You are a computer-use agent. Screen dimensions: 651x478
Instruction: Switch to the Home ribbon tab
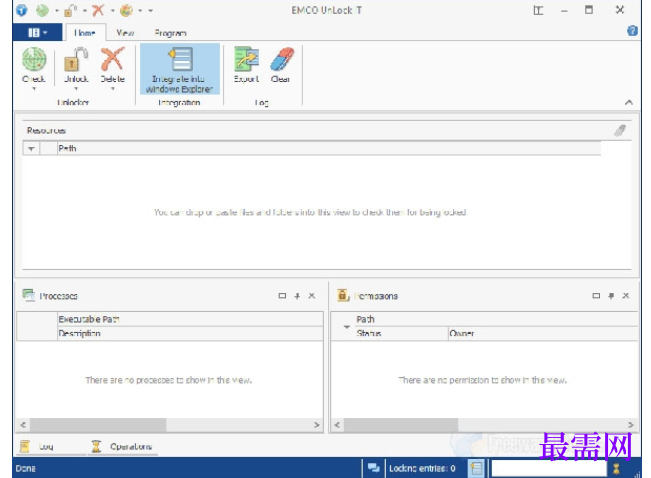click(x=85, y=33)
